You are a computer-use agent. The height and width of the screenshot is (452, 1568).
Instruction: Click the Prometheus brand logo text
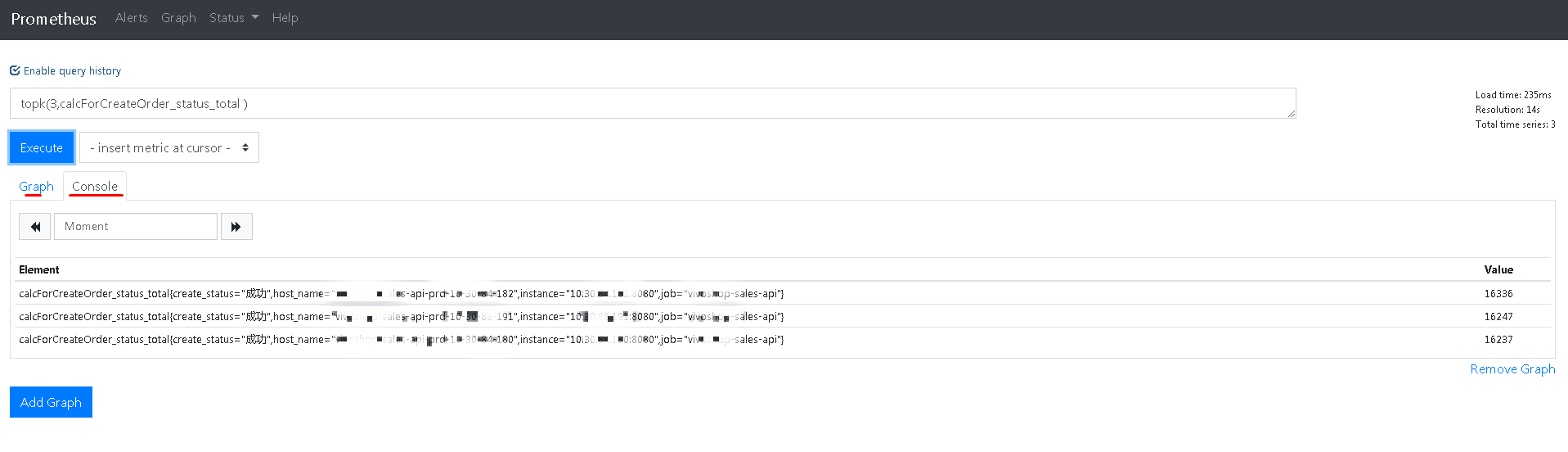tap(54, 19)
